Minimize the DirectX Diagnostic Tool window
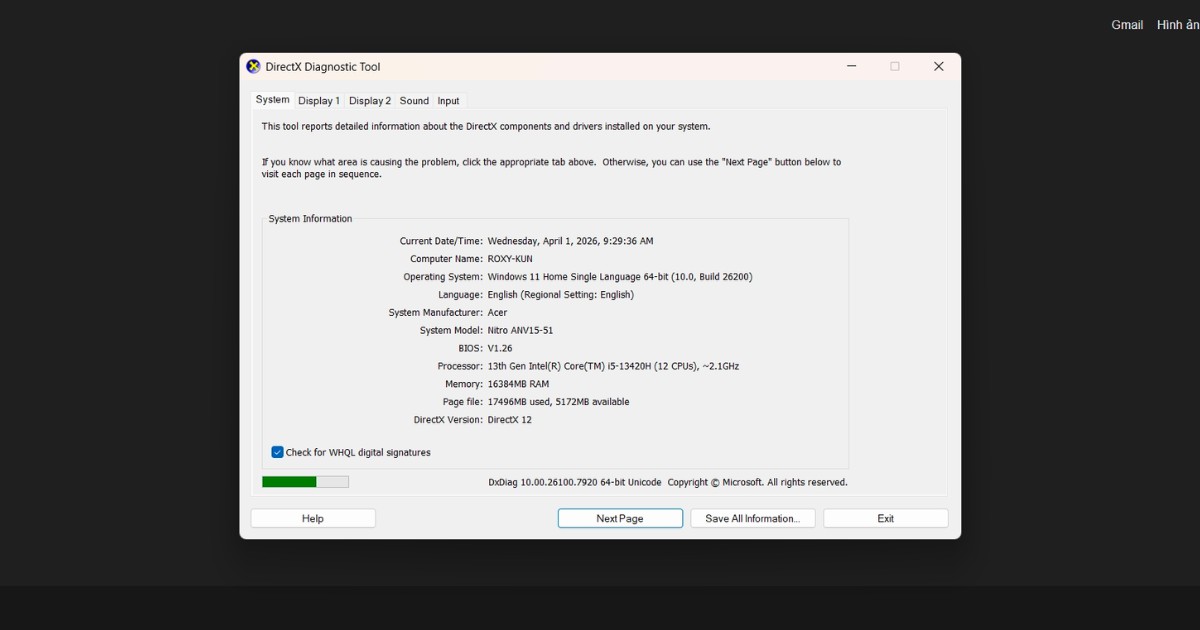This screenshot has width=1200, height=630. coord(851,67)
